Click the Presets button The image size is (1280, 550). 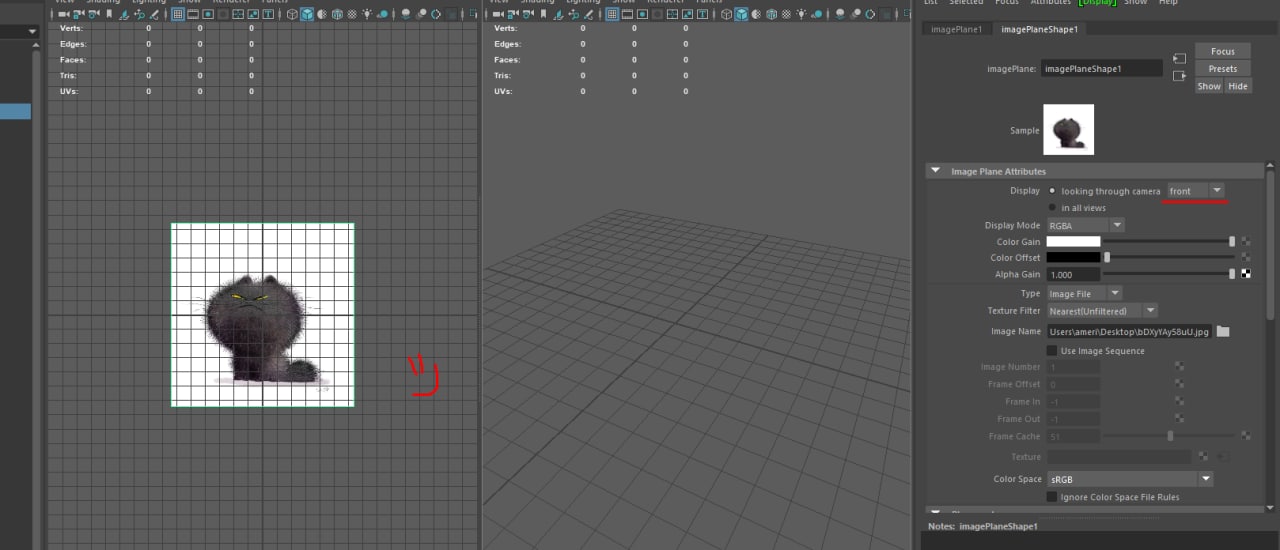1223,69
